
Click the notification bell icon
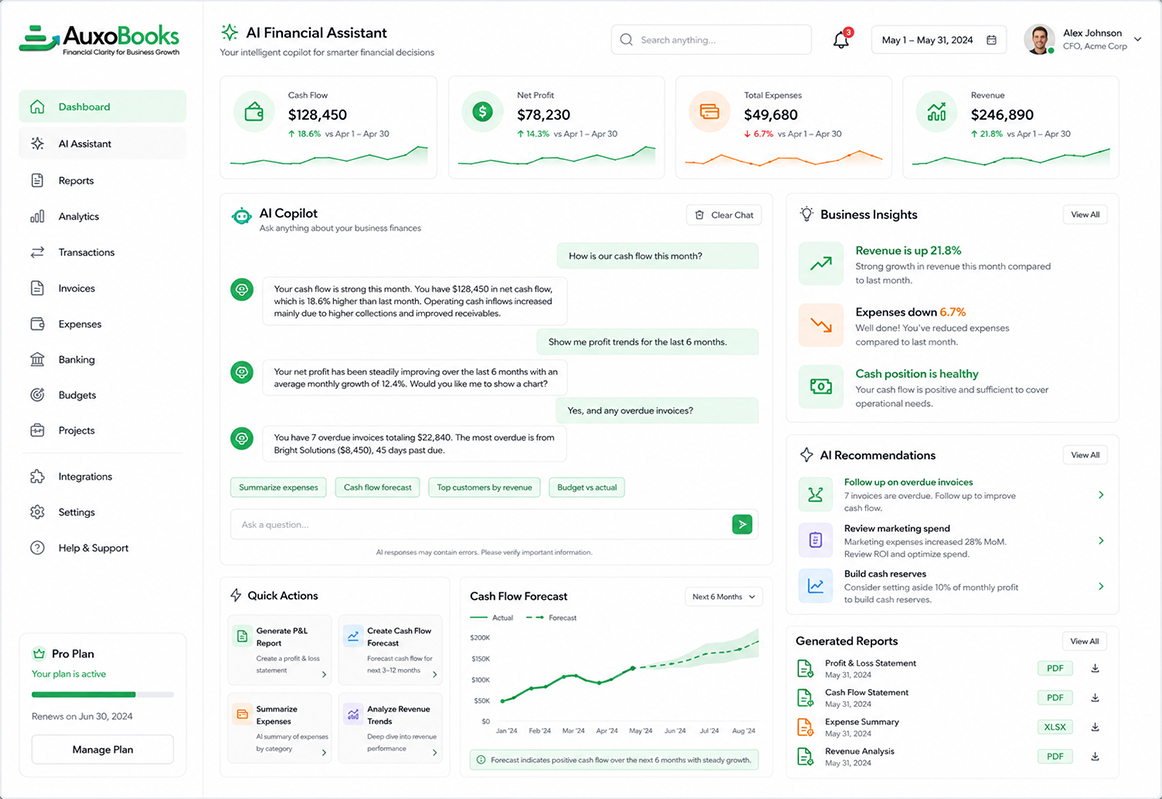(x=840, y=40)
